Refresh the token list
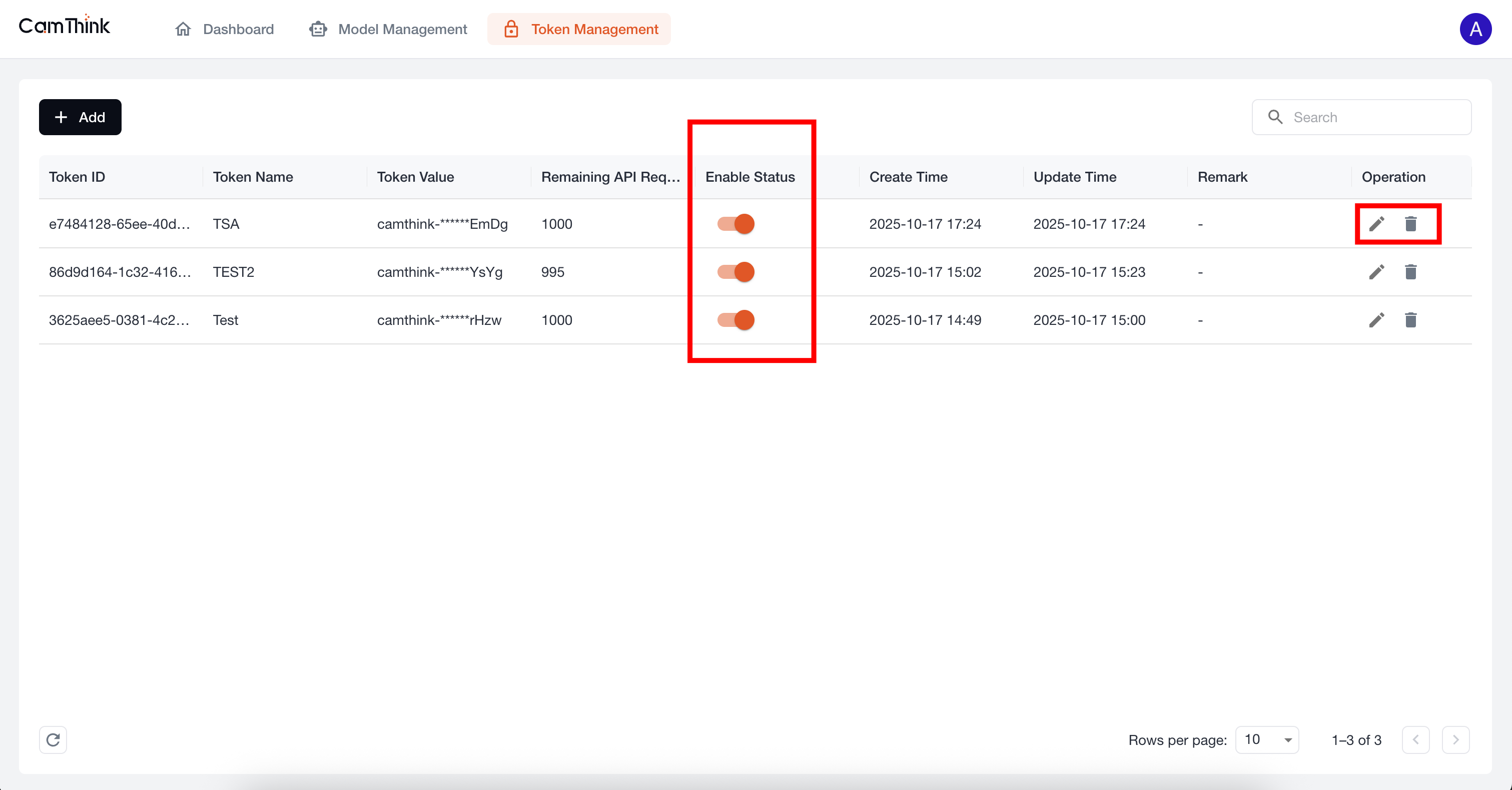This screenshot has height=790, width=1512. [x=53, y=740]
